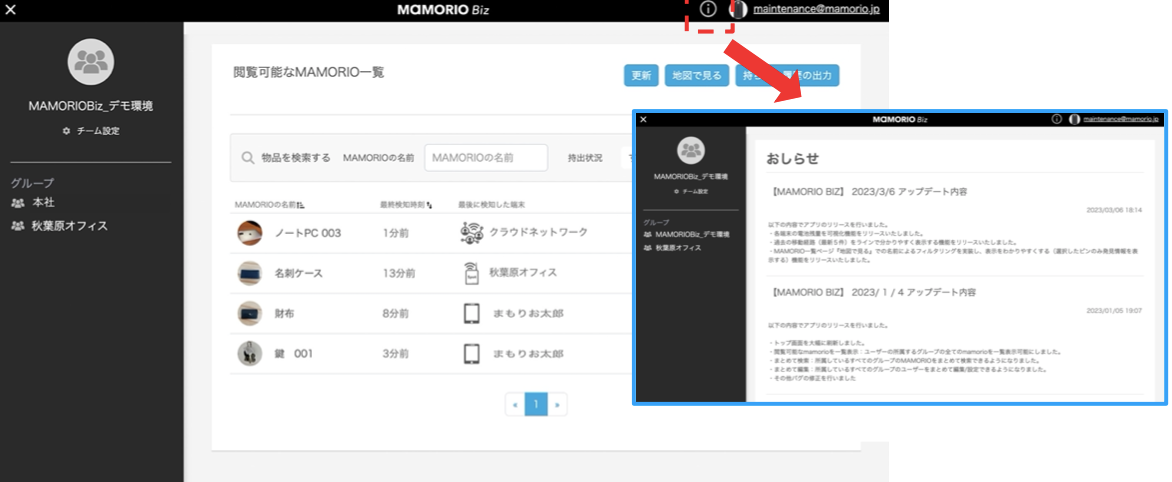This screenshot has height=482, width=1172.
Task: Click the 地図で見る map view button
Action: pyautogui.click(x=696, y=75)
